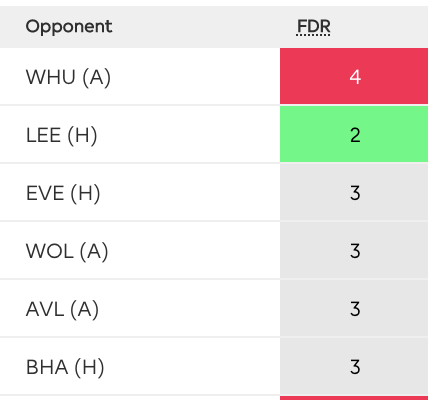Select the Opponent column header
428x400 pixels.
click(x=69, y=27)
